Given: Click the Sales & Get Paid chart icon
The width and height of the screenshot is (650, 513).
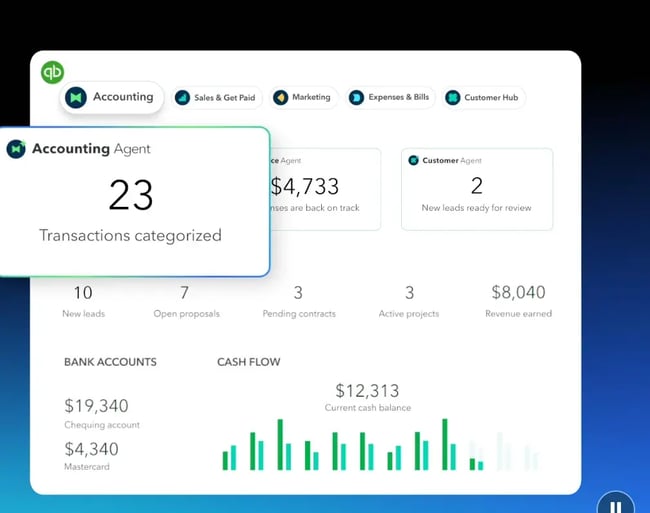Looking at the screenshot, I should point(182,98).
